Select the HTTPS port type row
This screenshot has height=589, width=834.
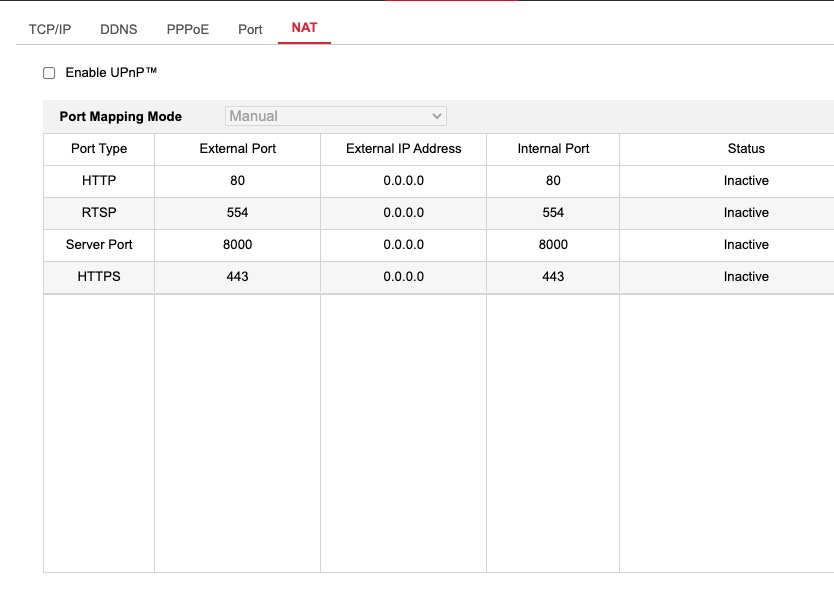click(99, 277)
